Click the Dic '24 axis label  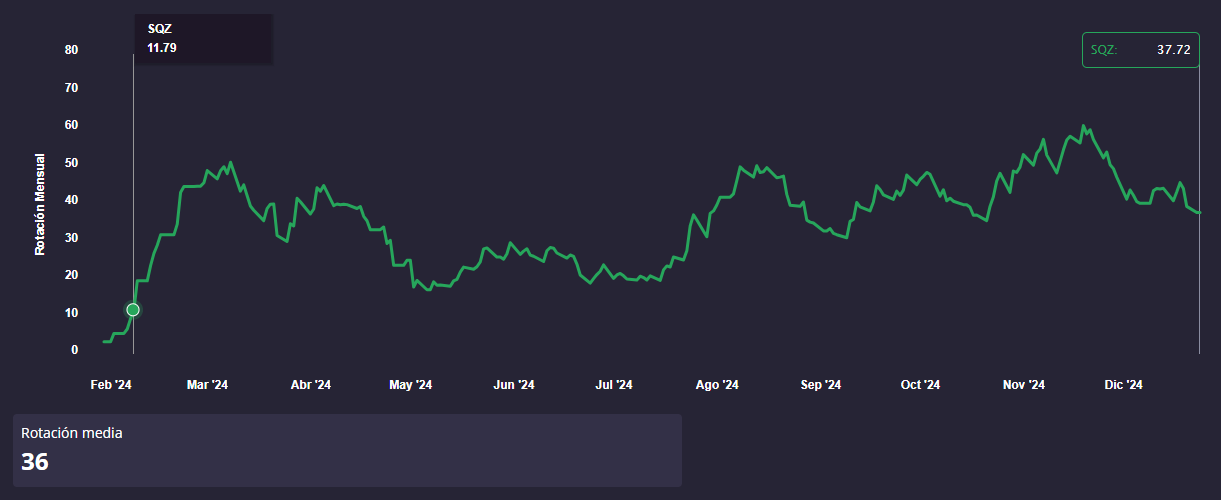point(1123,385)
